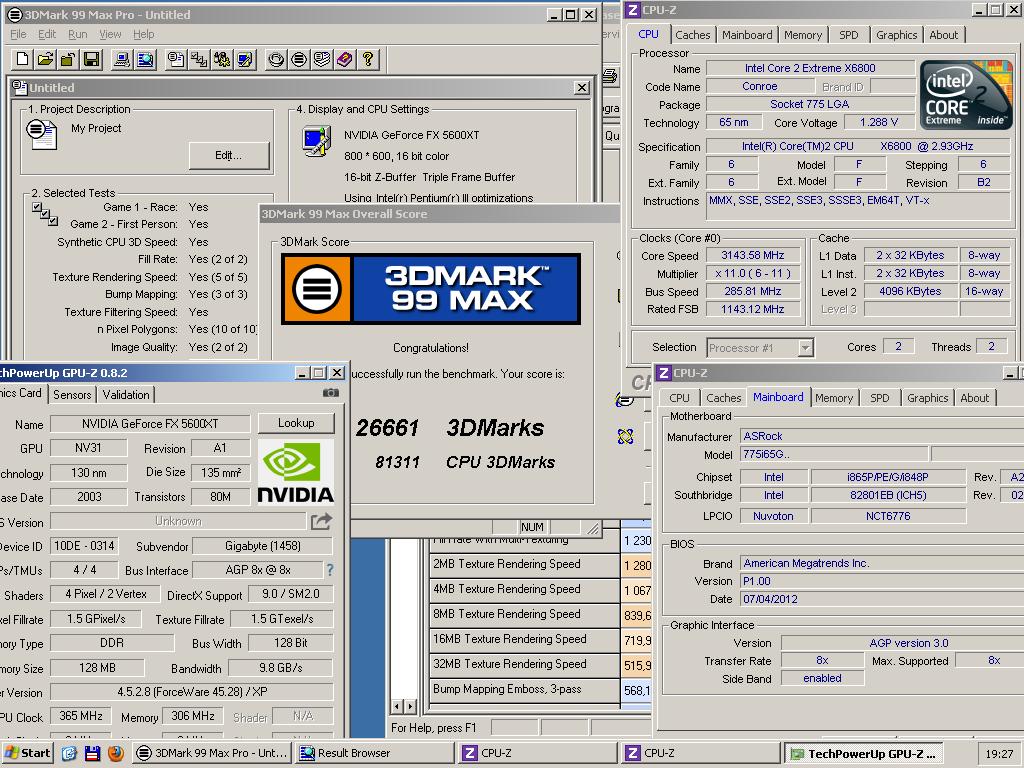Launch Firefox from the quick launch bar
The height and width of the screenshot is (768, 1024).
pos(116,753)
